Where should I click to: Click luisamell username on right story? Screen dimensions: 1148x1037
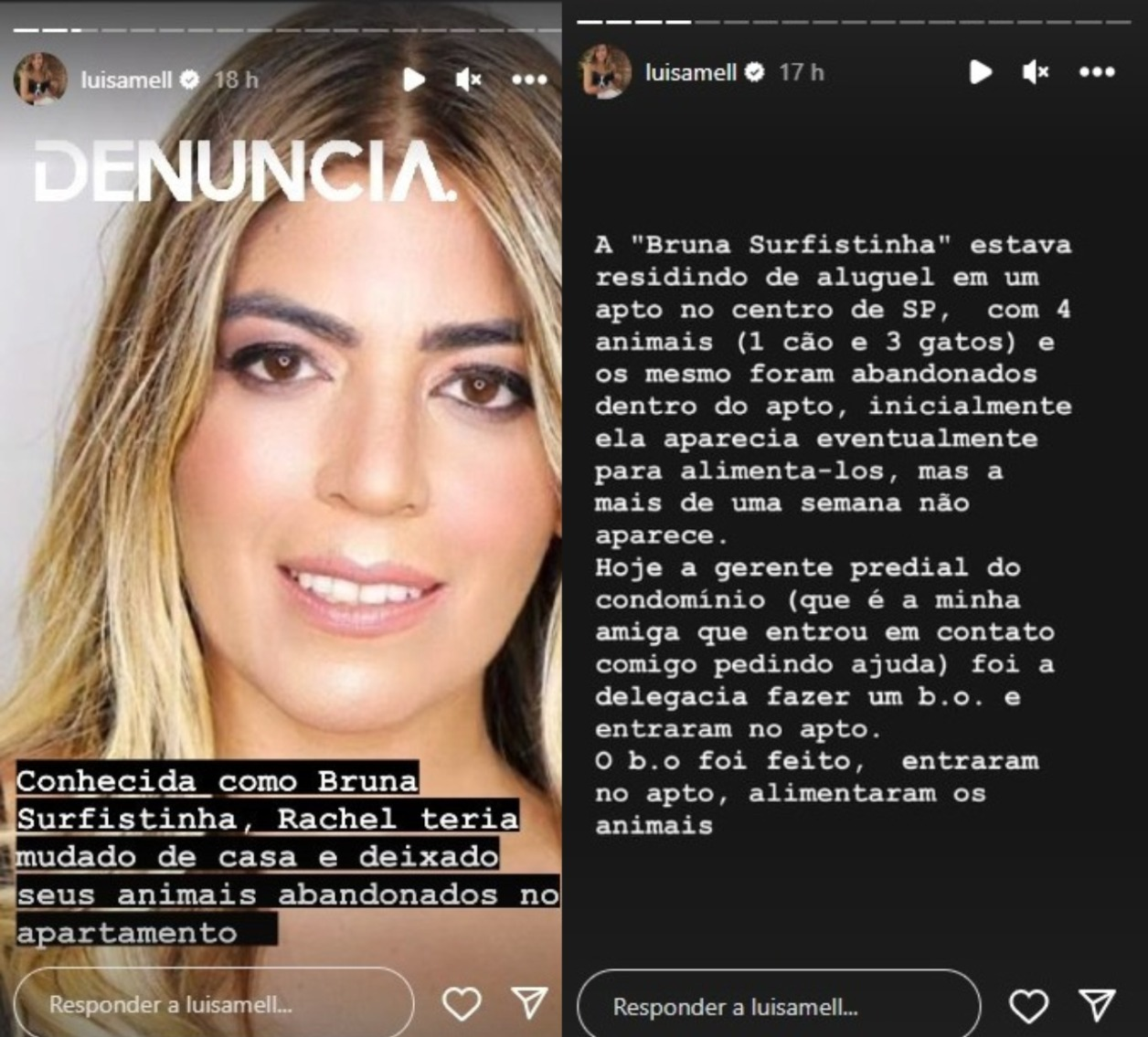[x=691, y=72]
